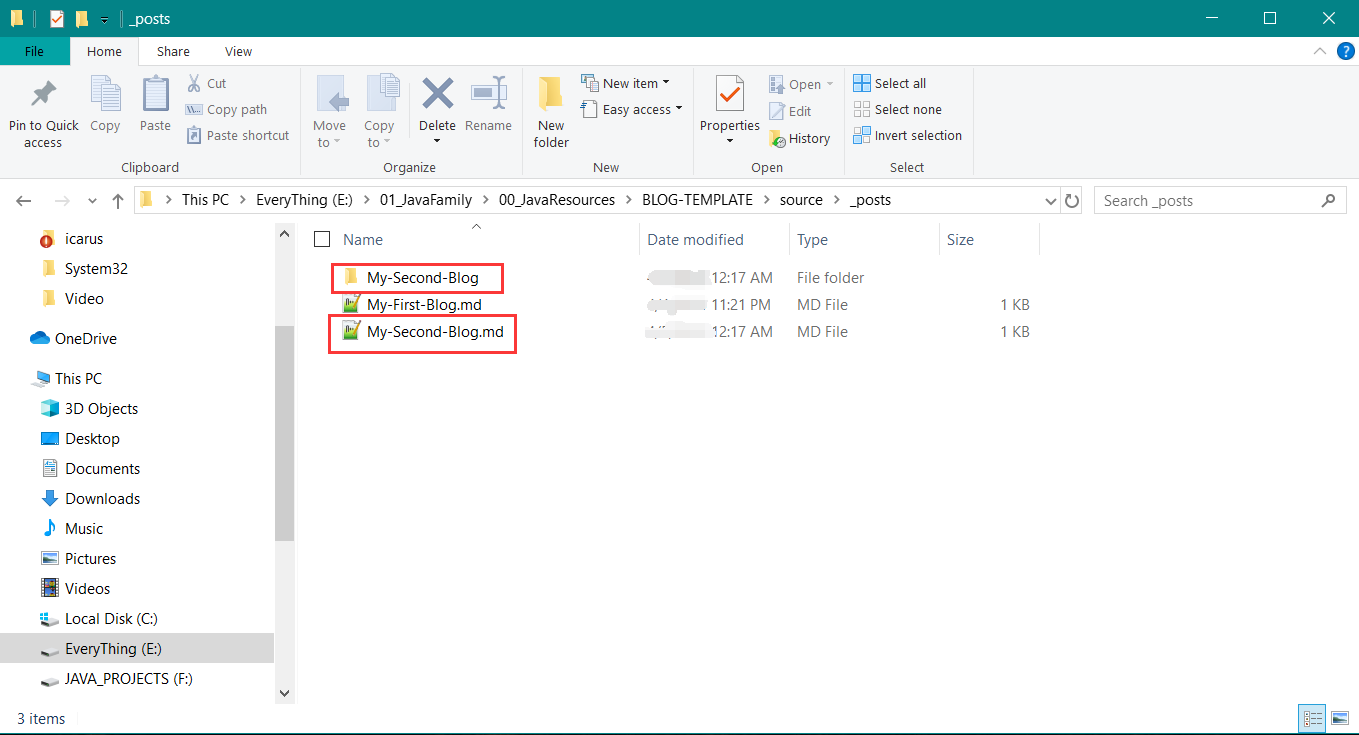The image size is (1359, 735).
Task: Click the Paste clipboard icon
Action: 155,95
